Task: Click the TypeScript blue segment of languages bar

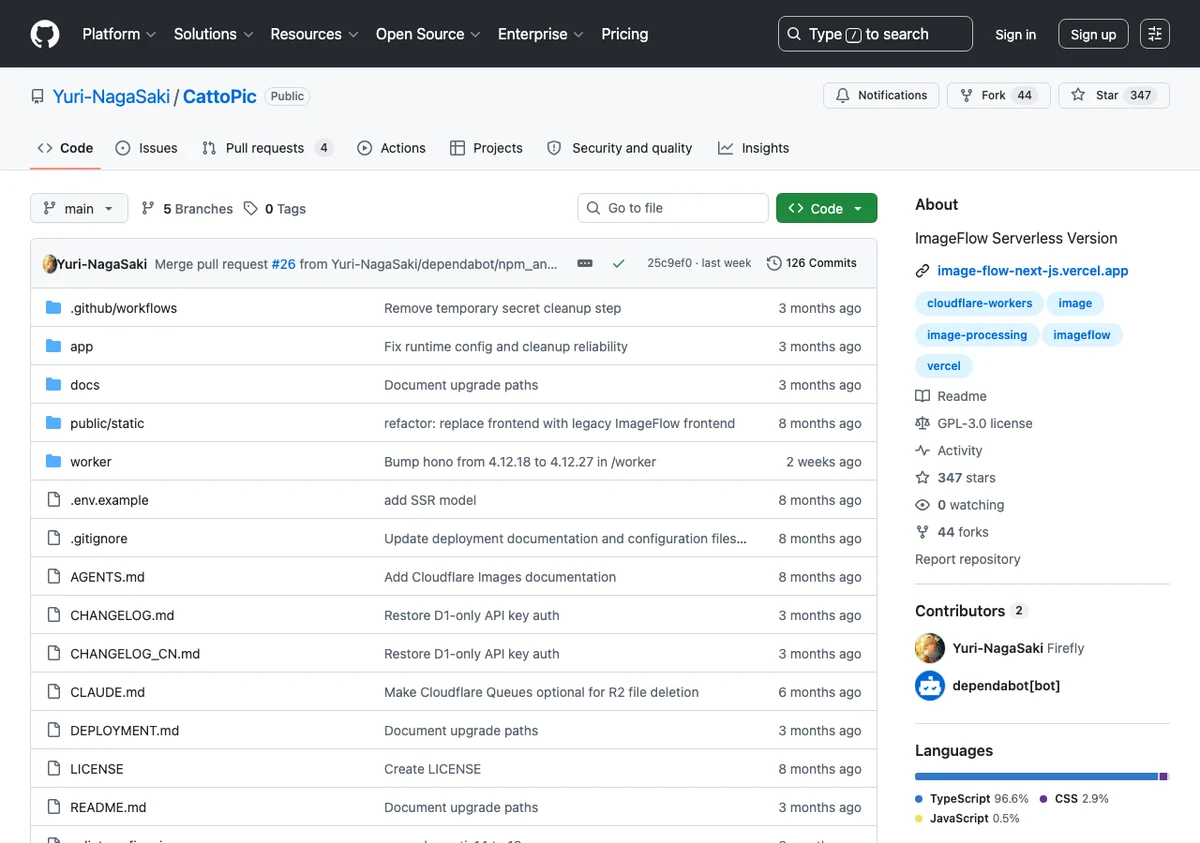Action: (x=1036, y=776)
